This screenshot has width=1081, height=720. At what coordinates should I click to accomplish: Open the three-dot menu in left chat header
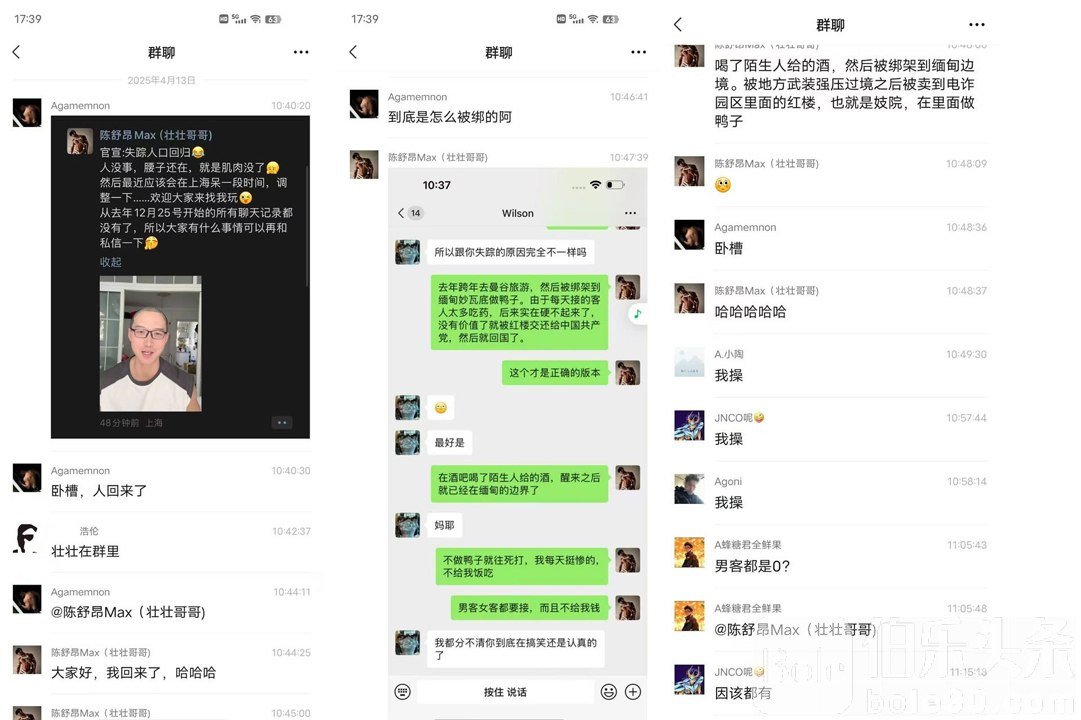(x=301, y=52)
